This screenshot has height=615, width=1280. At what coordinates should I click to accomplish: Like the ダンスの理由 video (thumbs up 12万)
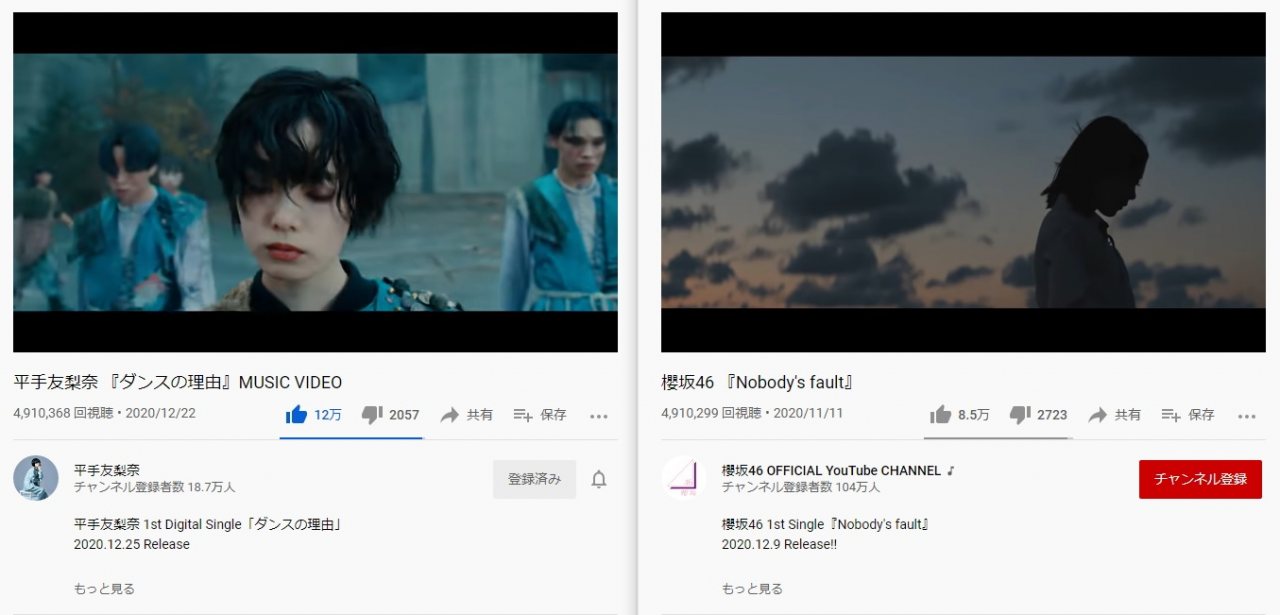pyautogui.click(x=313, y=415)
